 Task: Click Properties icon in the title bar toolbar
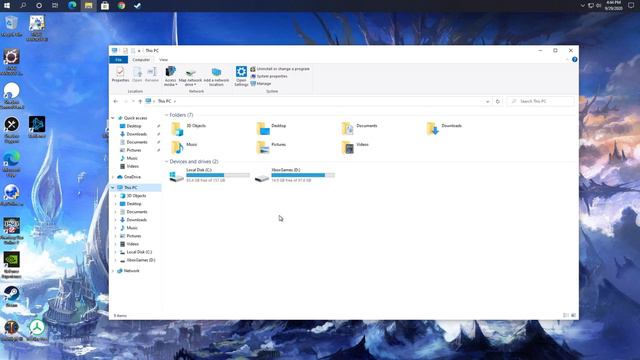[x=125, y=51]
